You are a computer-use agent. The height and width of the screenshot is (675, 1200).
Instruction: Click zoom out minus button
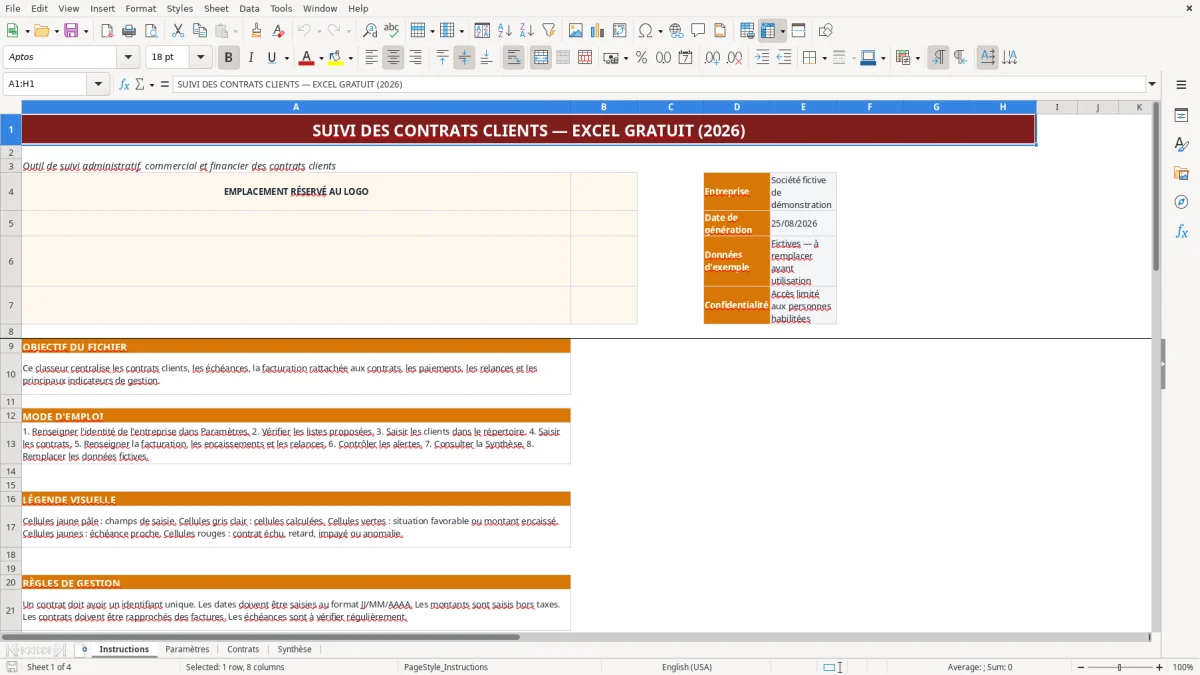[x=1080, y=667]
